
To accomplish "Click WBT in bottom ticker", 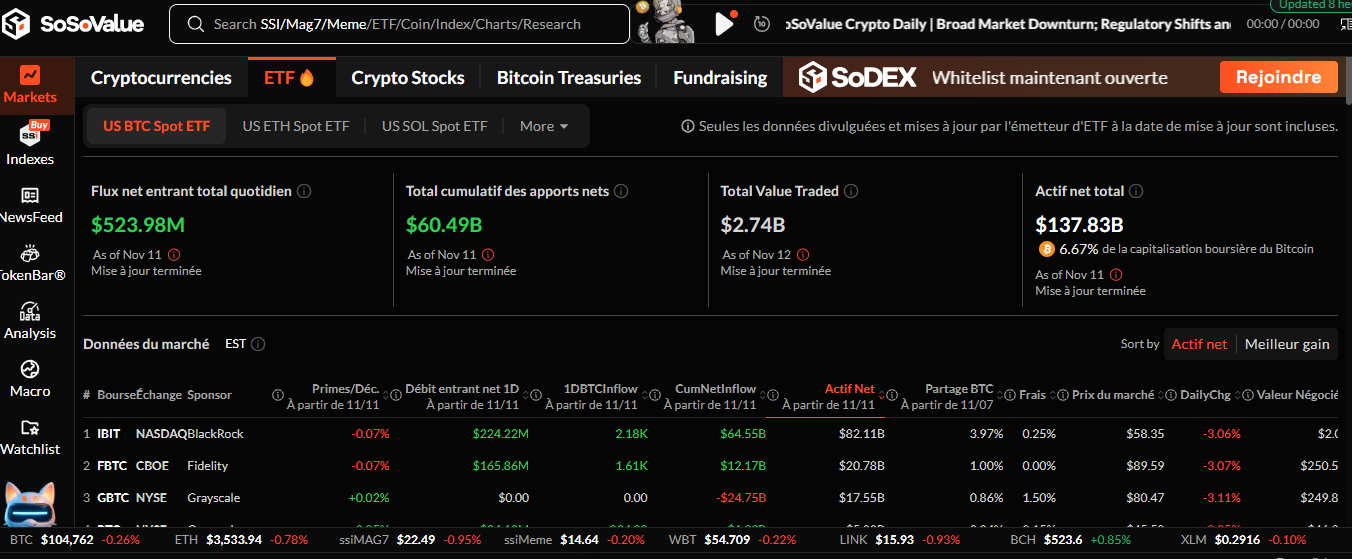I will pyautogui.click(x=682, y=540).
